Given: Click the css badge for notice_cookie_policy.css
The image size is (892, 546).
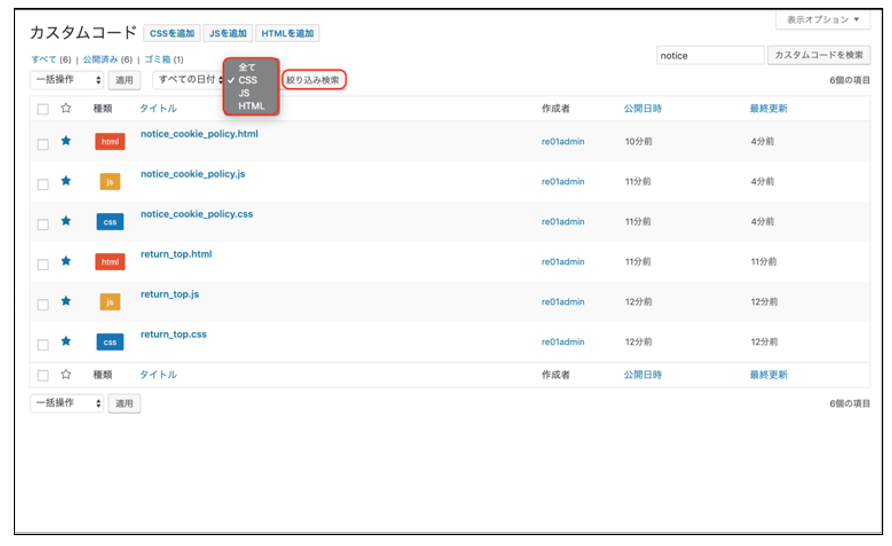Looking at the screenshot, I should pyautogui.click(x=110, y=222).
